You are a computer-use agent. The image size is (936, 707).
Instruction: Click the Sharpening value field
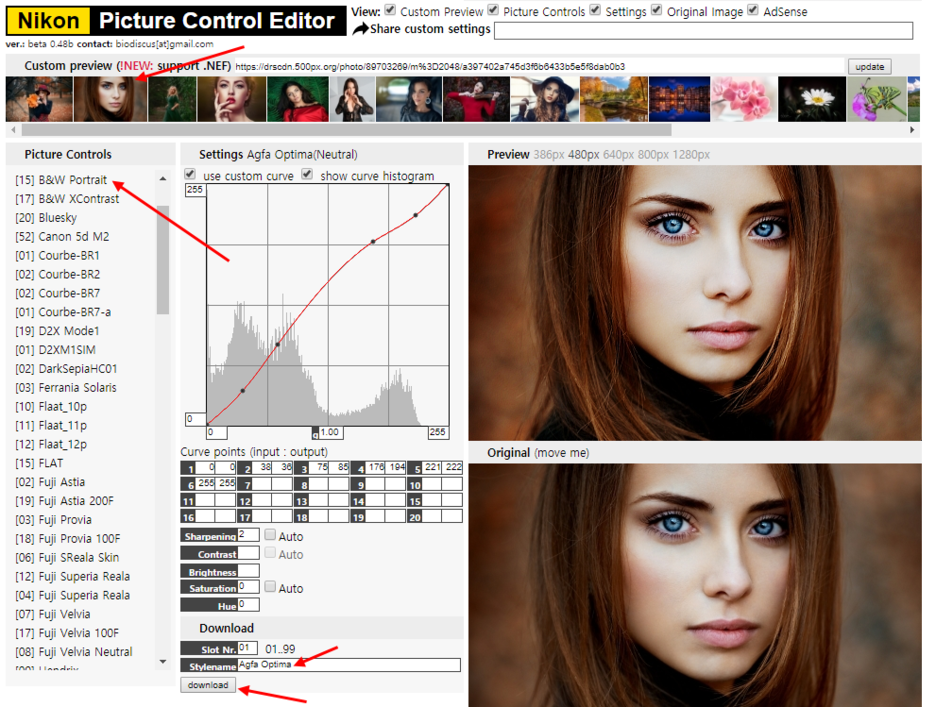[248, 535]
